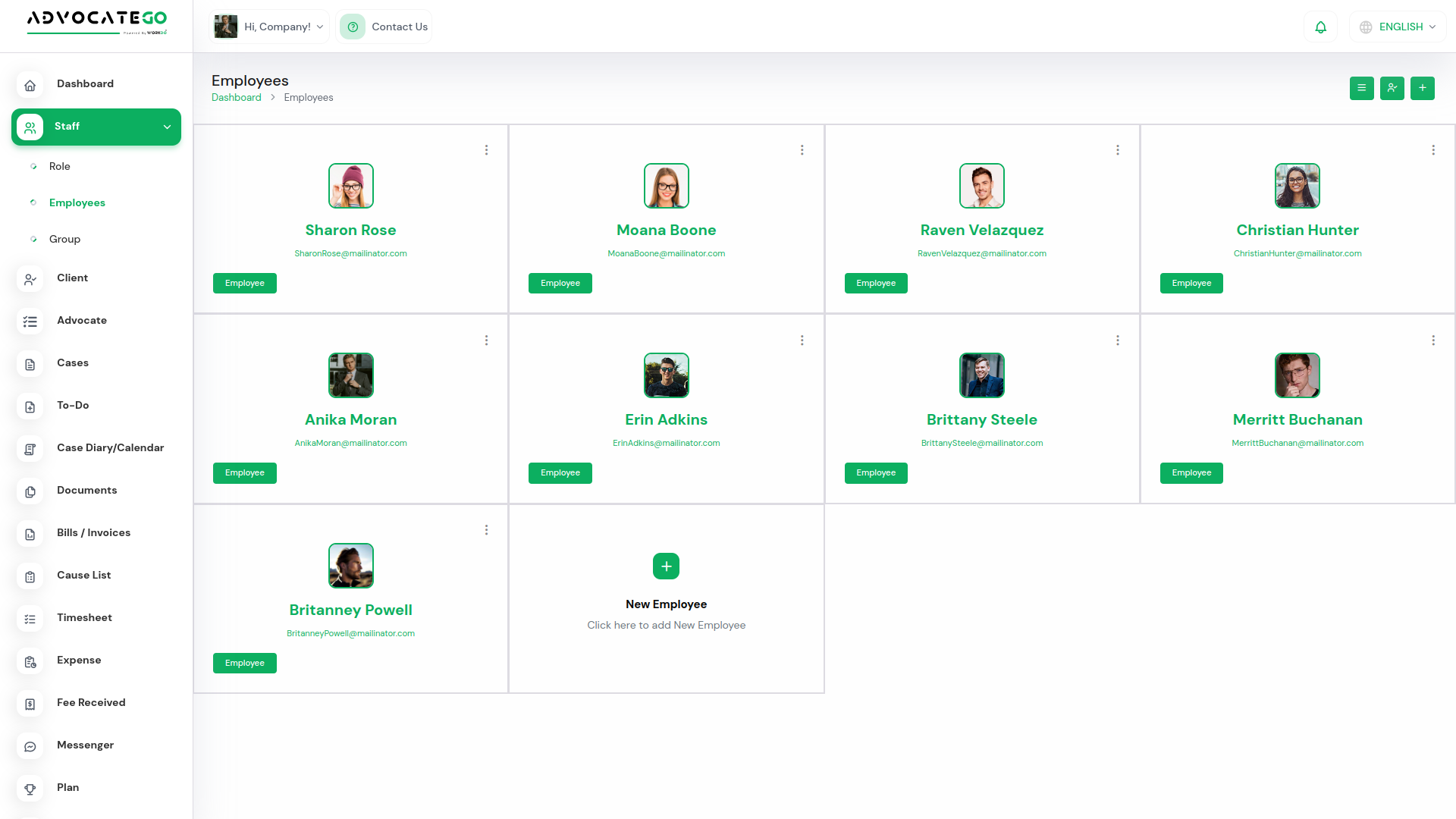Open Timesheet from the sidebar
The image size is (1456, 819).
coord(84,618)
